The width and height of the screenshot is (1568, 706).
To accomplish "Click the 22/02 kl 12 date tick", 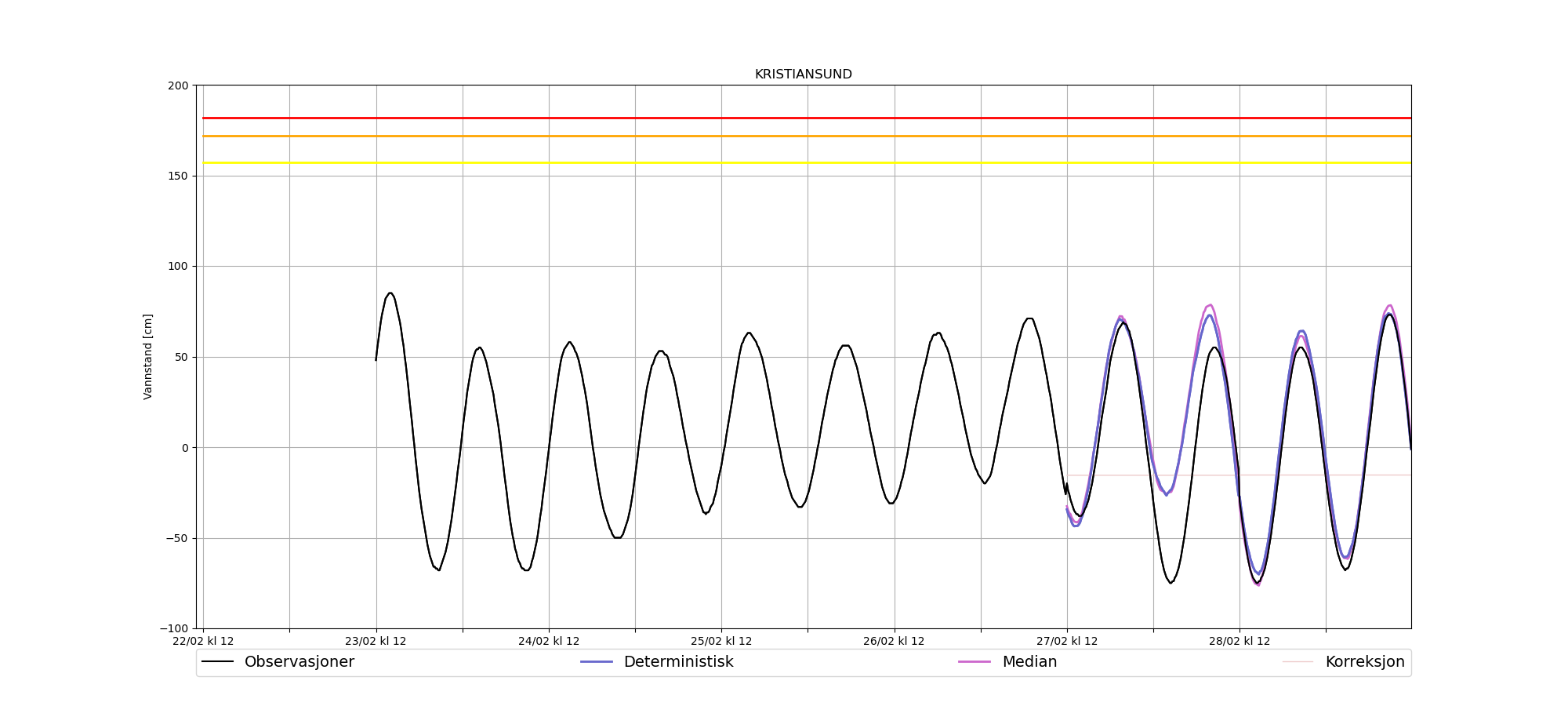I will 203,641.
